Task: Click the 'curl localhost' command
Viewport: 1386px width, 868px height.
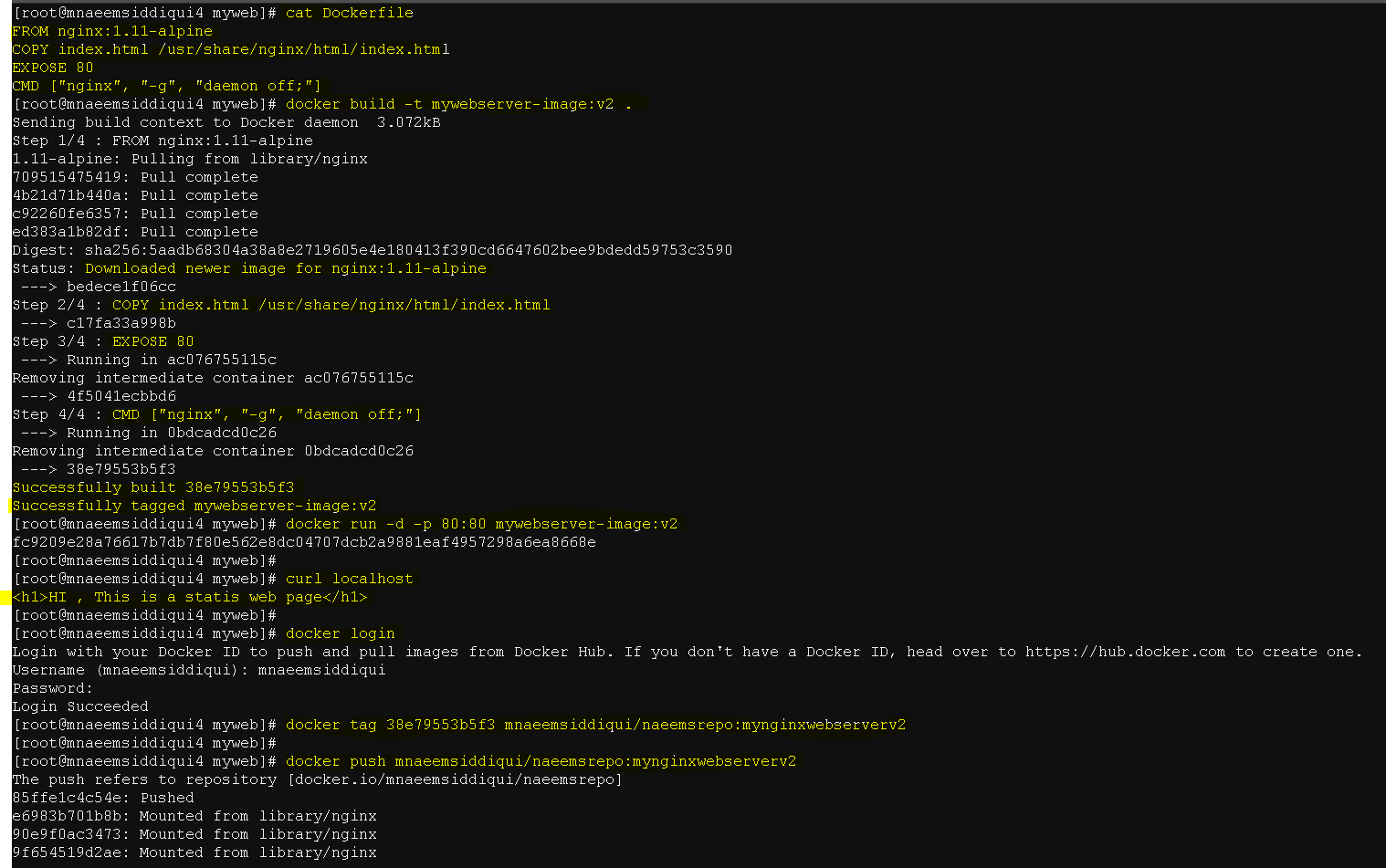Action: pos(349,579)
